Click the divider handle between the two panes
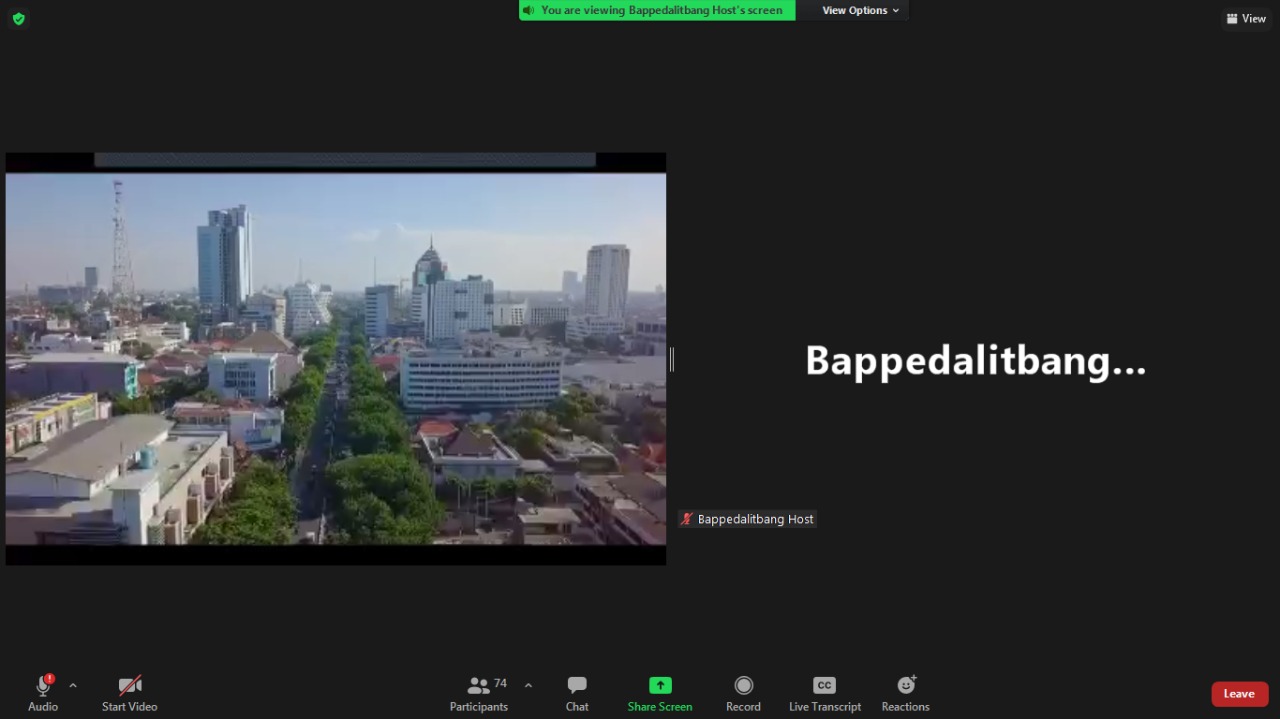 point(672,359)
